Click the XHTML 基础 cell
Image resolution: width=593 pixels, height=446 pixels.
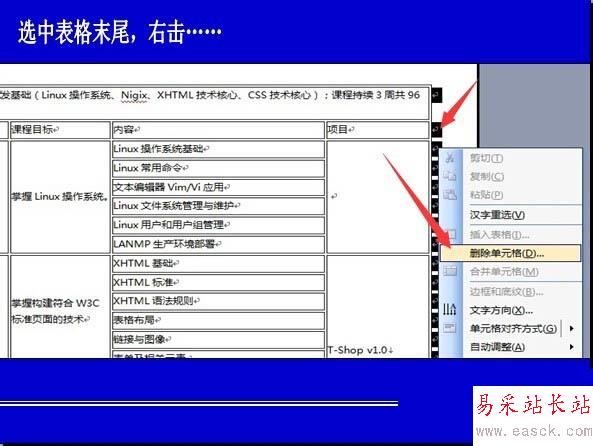pos(218,264)
